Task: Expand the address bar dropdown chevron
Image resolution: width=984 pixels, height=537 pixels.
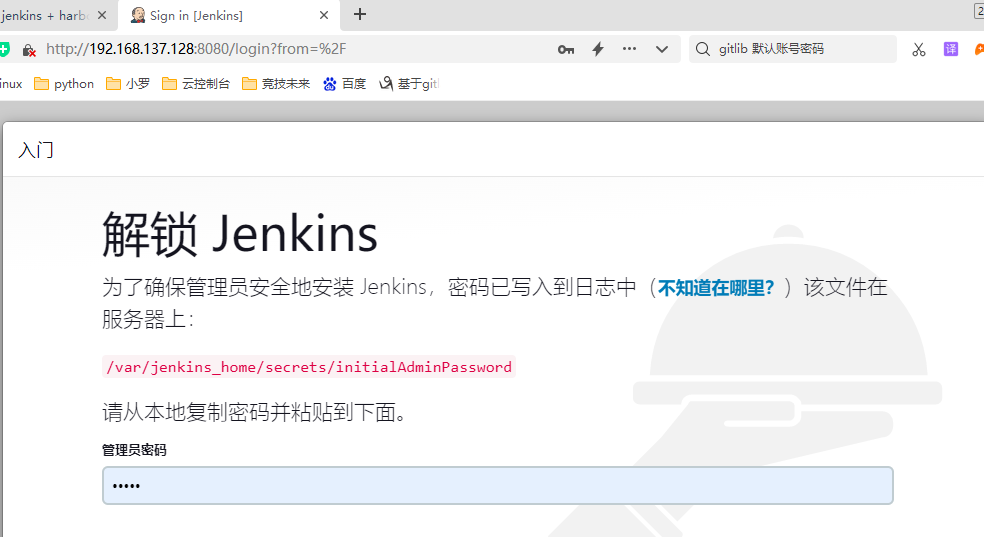Action: pyautogui.click(x=662, y=49)
